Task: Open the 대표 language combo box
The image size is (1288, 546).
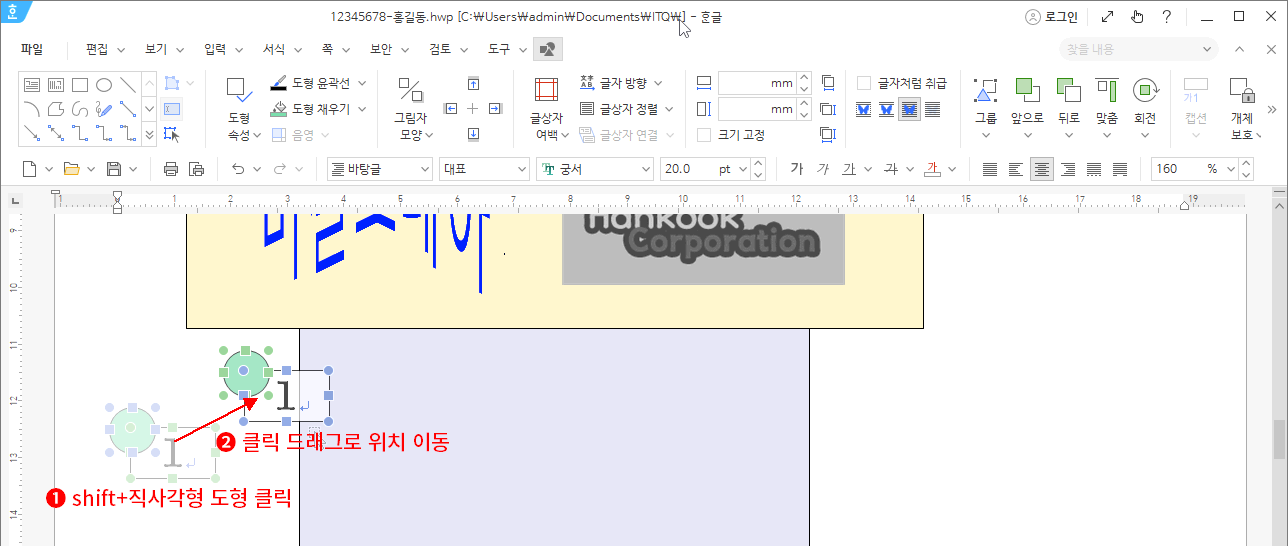Action: 484,169
